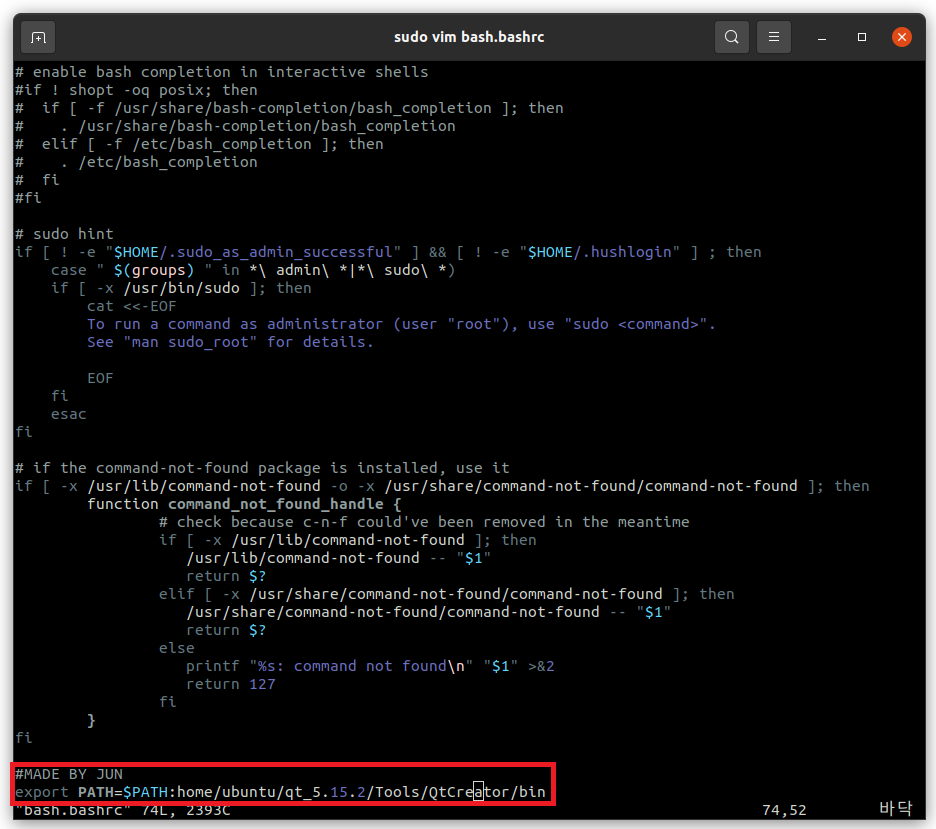The image size is (936, 829).
Task: Click the window title 'sudo vim bash.bashrc'
Action: click(469, 37)
